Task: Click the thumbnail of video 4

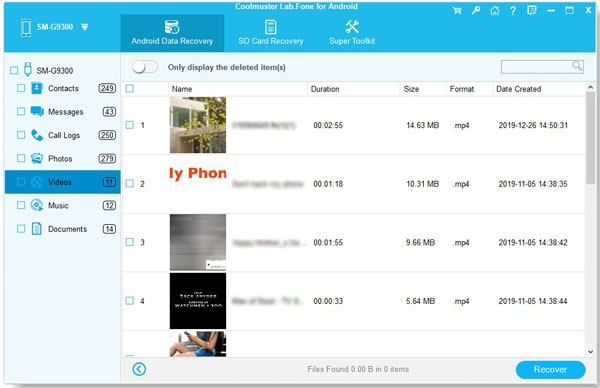Action: click(x=198, y=301)
